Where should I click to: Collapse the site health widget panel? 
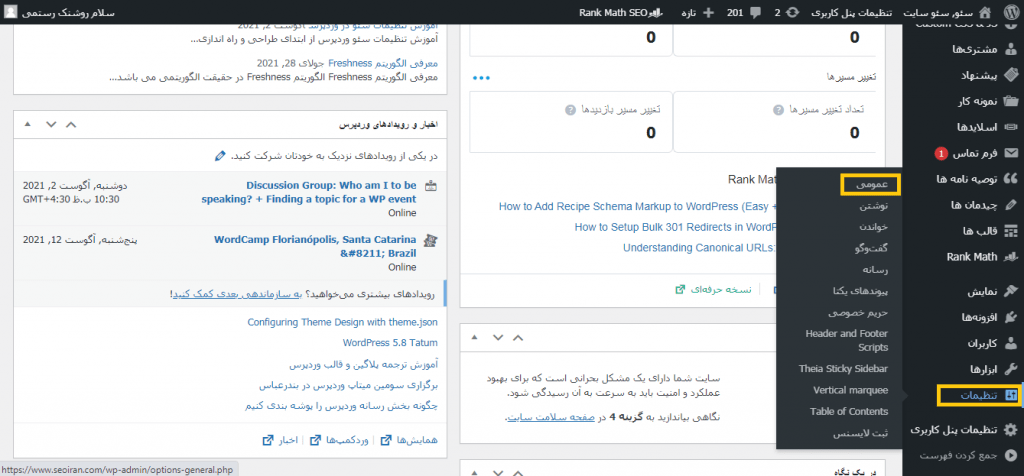tap(474, 338)
